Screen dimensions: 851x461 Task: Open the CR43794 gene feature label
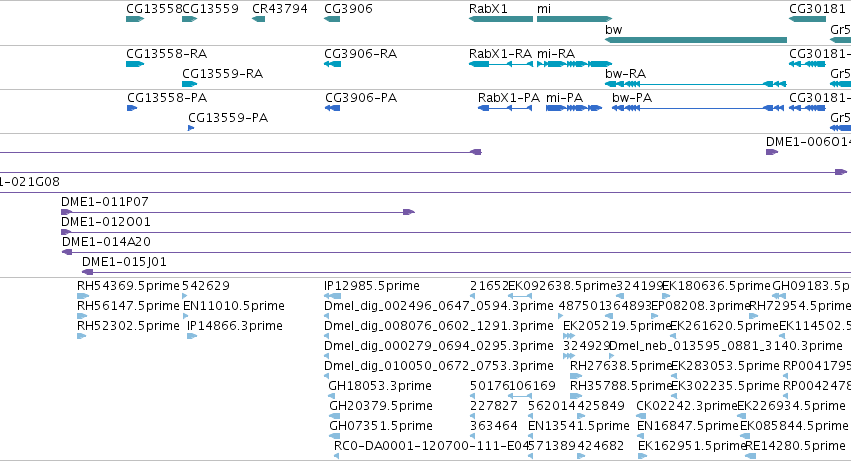pyautogui.click(x=280, y=9)
